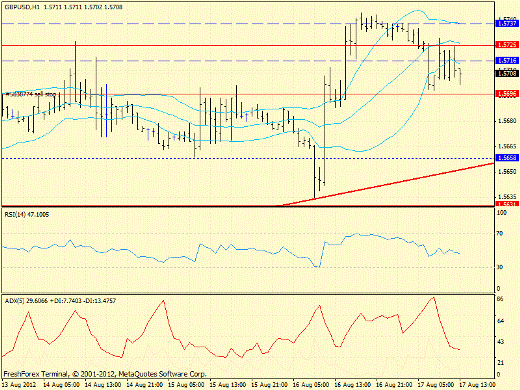The height and width of the screenshot is (390, 520).
Task: Click the blue 1.5716 price label
Action: point(507,60)
